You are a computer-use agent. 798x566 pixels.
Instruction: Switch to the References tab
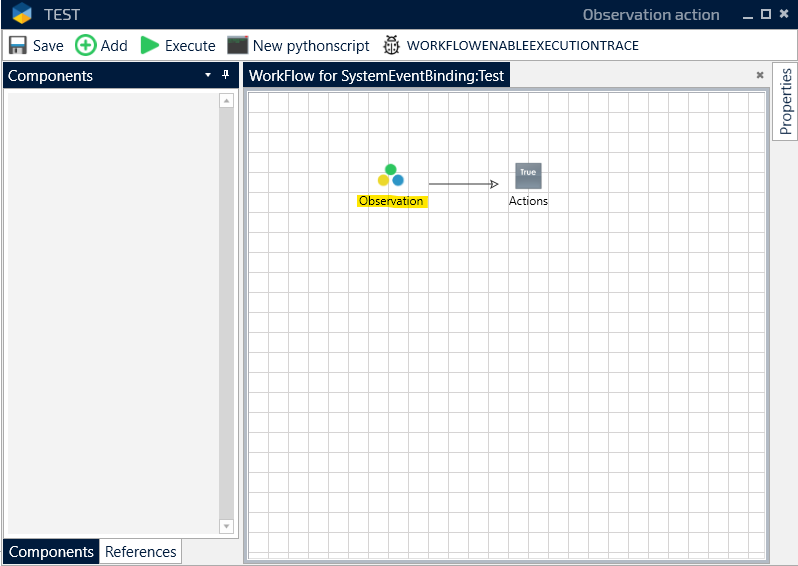click(141, 552)
